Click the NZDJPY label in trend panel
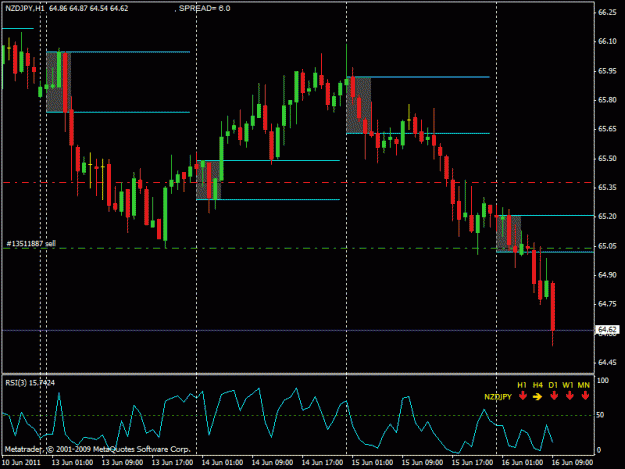Viewport: 625px width, 469px height. [x=498, y=397]
